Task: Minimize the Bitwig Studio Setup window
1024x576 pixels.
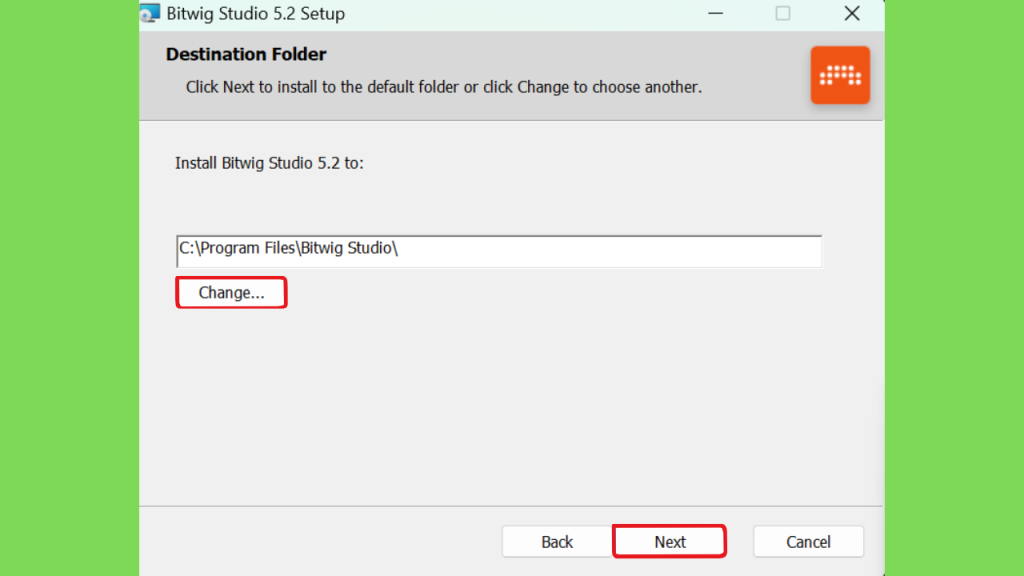Action: click(x=716, y=13)
